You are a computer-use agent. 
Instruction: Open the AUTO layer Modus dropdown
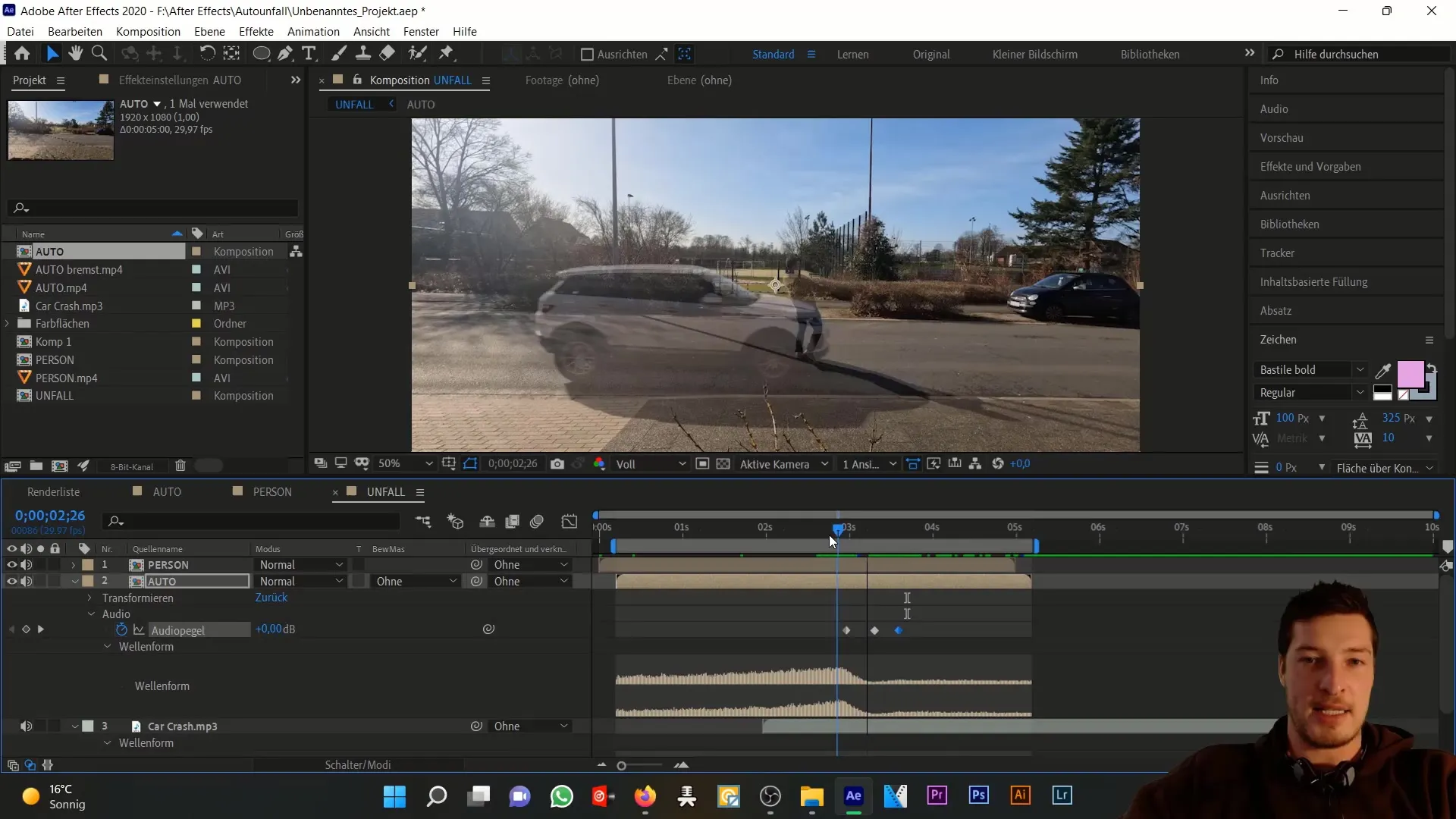301,582
